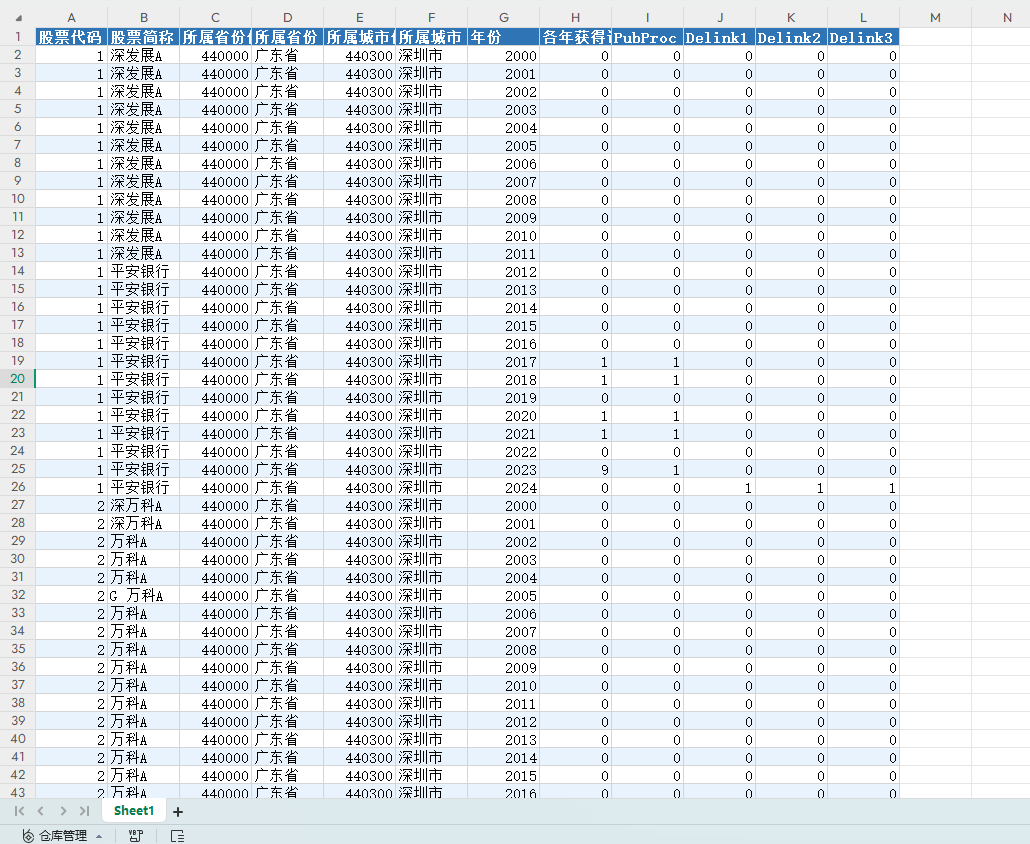Select column H header
This screenshot has height=844, width=1030.
(x=575, y=18)
